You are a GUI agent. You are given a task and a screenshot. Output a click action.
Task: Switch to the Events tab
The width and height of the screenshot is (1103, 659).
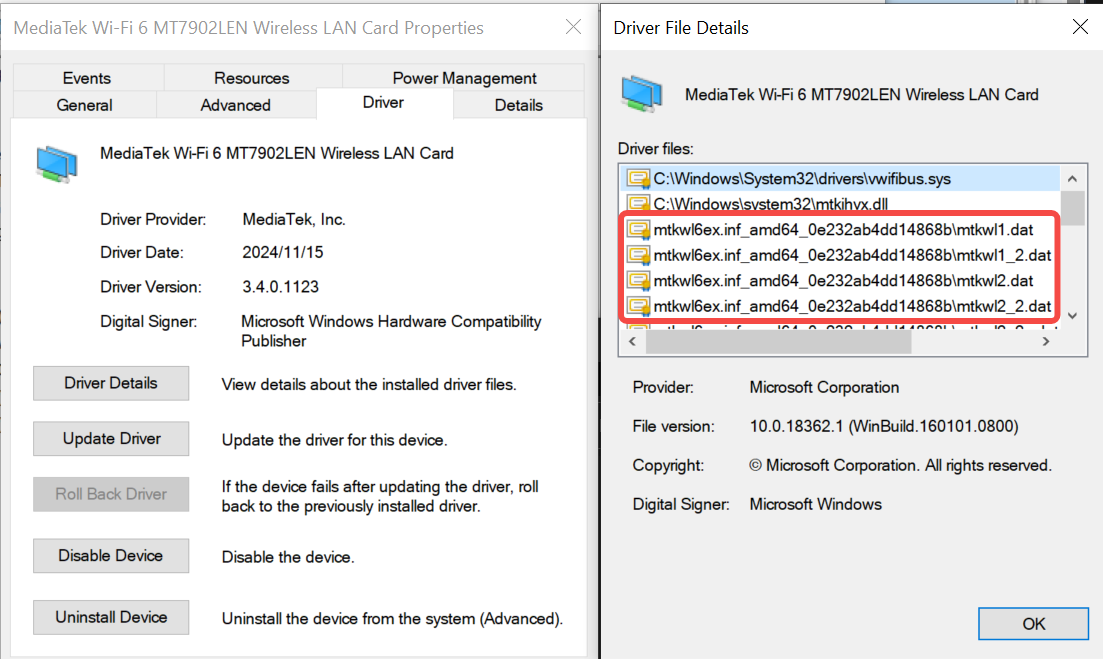[87, 78]
